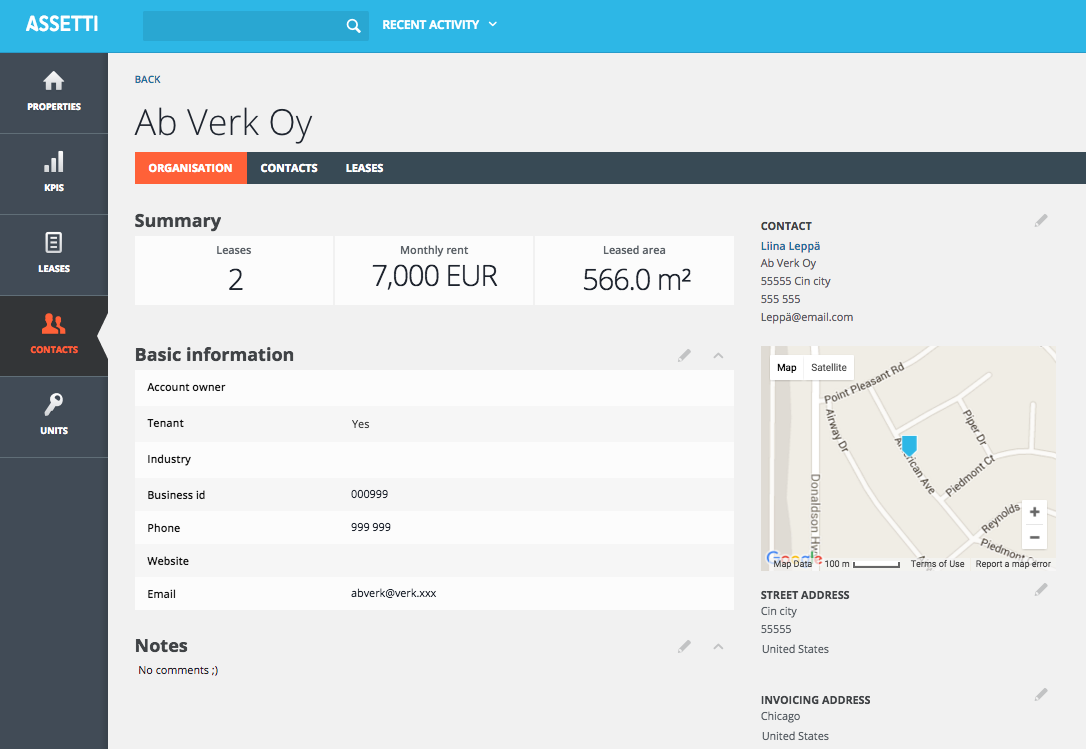1086x749 pixels.
Task: Click the Industry row label
Action: click(169, 459)
